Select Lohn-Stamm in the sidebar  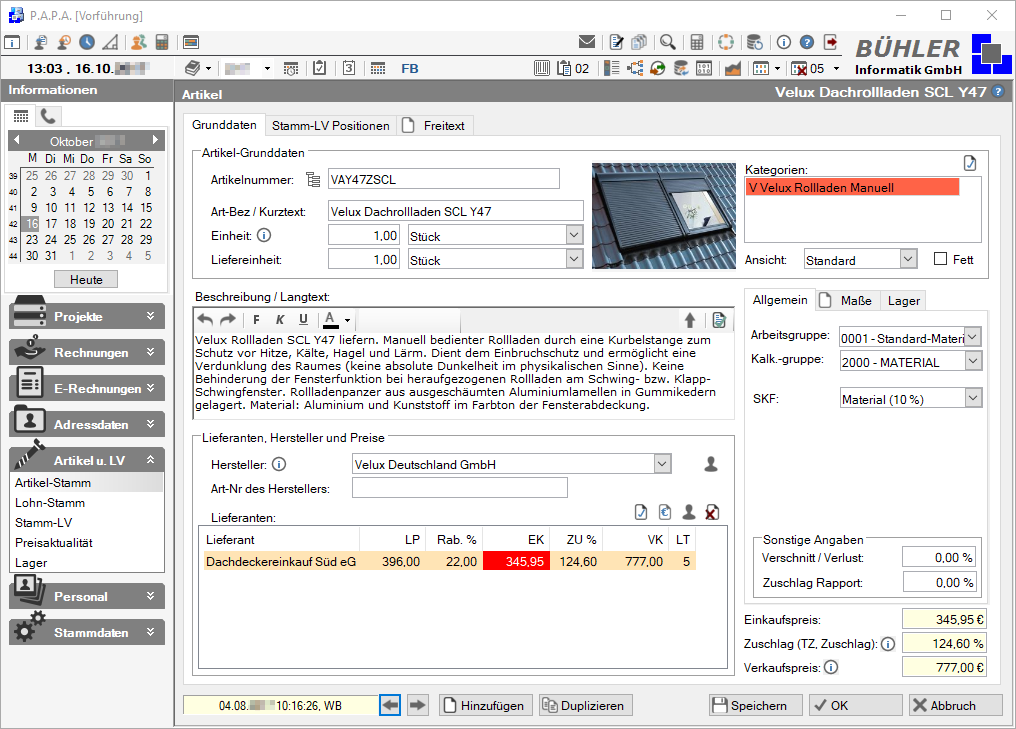50,503
